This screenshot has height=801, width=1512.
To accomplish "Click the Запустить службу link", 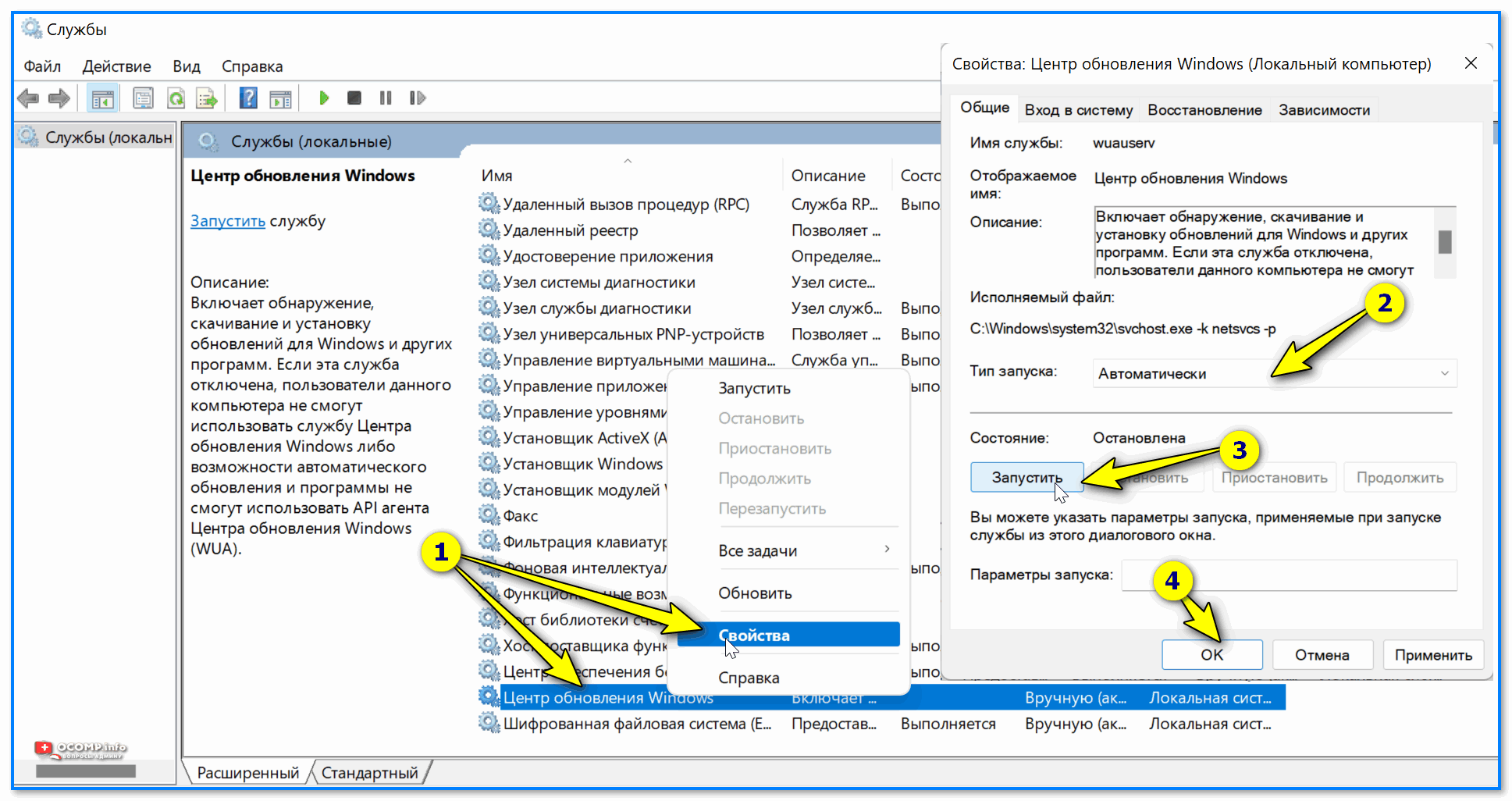I will click(228, 221).
